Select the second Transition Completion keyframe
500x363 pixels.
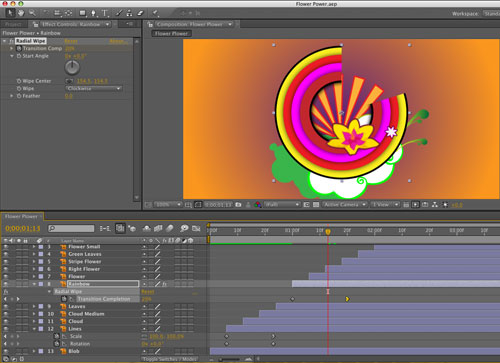[347, 299]
